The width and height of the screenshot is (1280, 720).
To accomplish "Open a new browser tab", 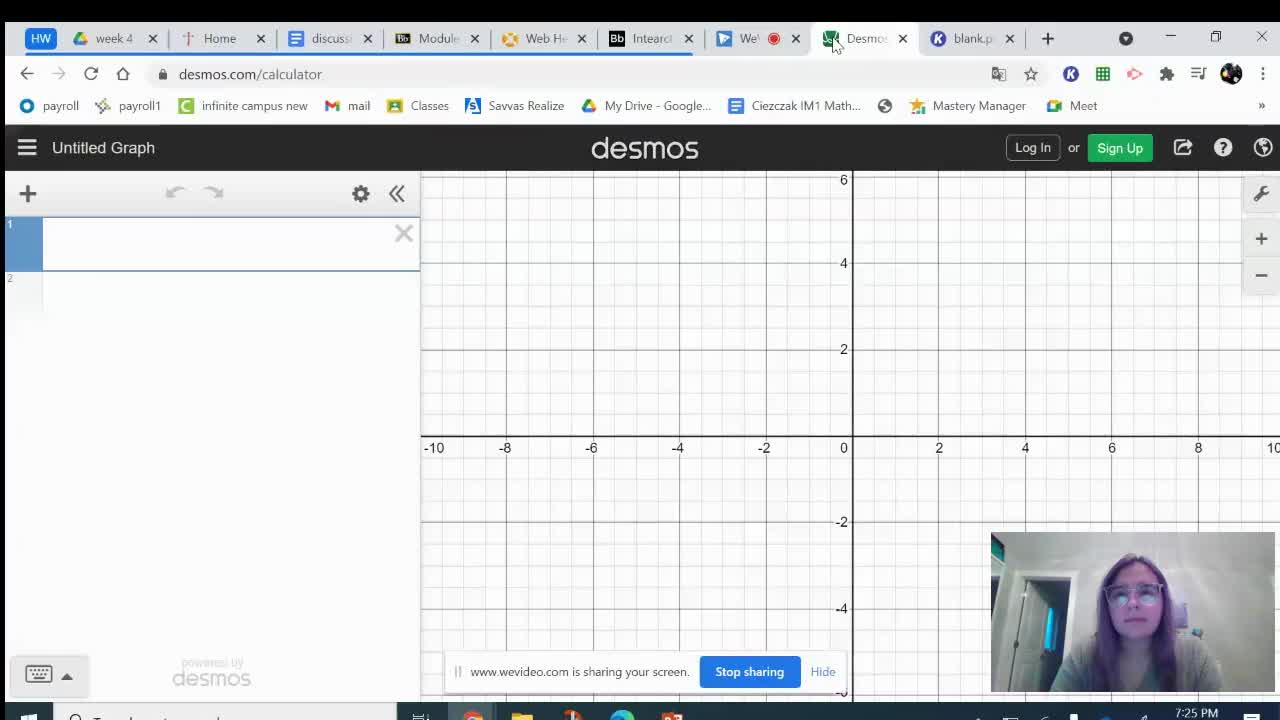I will pyautogui.click(x=1048, y=39).
